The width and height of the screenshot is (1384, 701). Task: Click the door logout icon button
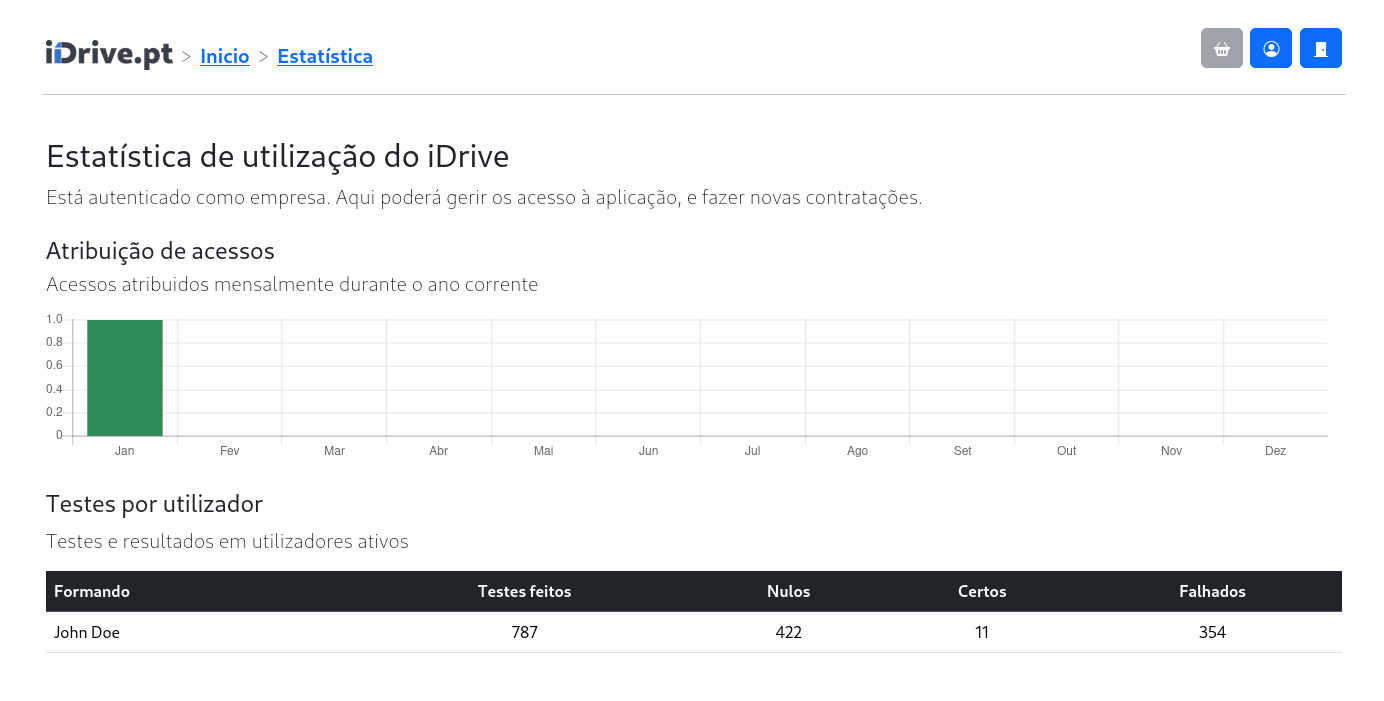[1321, 48]
